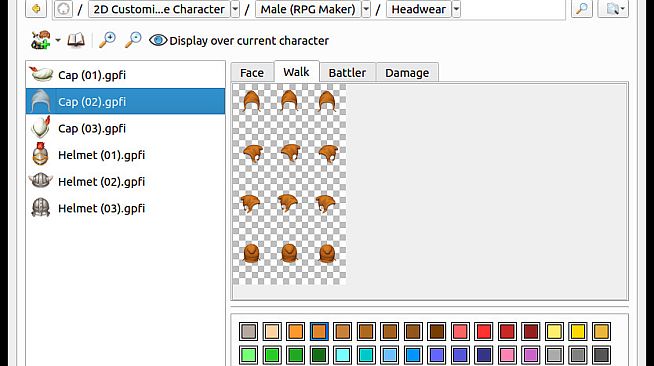Select Cap (03).gpfi in the list
Image resolution: width=654 pixels, height=366 pixels.
click(125, 128)
